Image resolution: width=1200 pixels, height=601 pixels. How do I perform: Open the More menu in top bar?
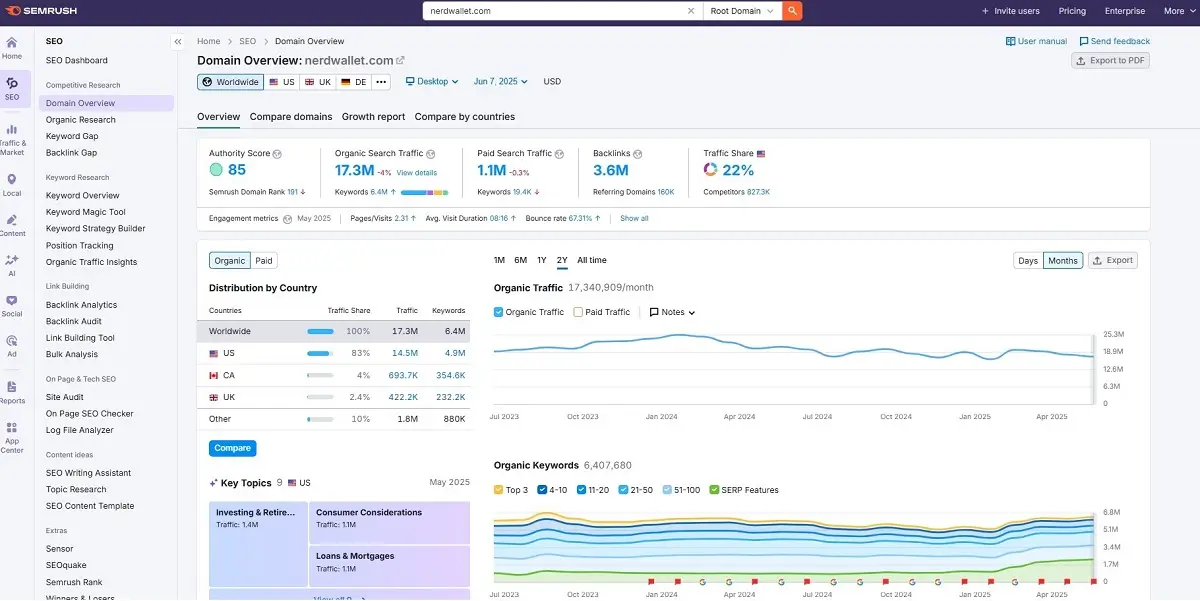click(x=1178, y=11)
